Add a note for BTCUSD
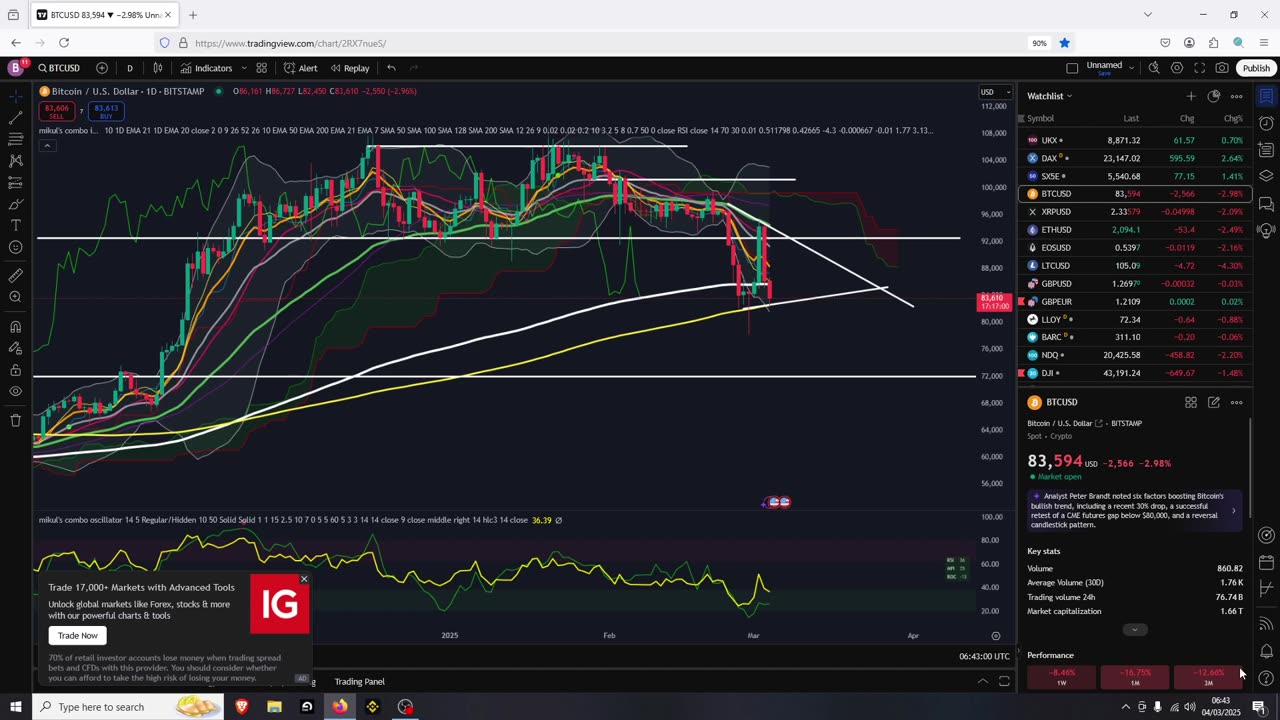The height and width of the screenshot is (720, 1280). click(x=1213, y=402)
